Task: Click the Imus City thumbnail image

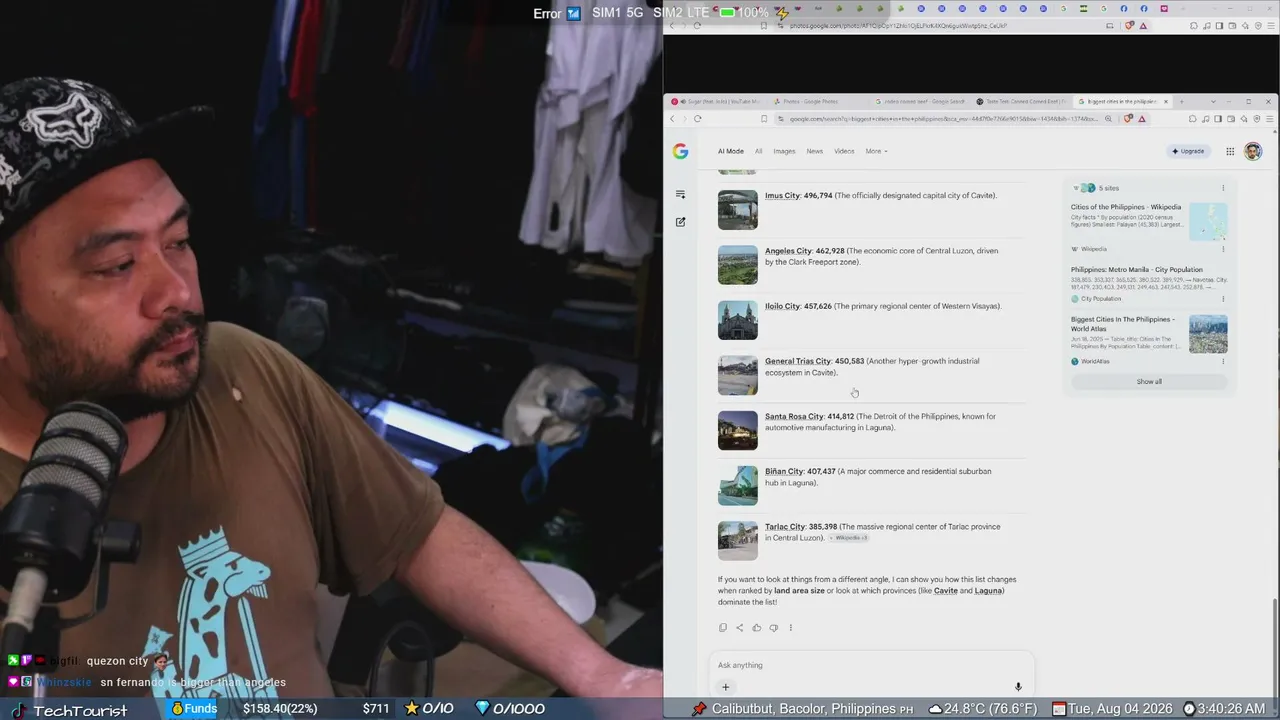Action: tap(738, 210)
